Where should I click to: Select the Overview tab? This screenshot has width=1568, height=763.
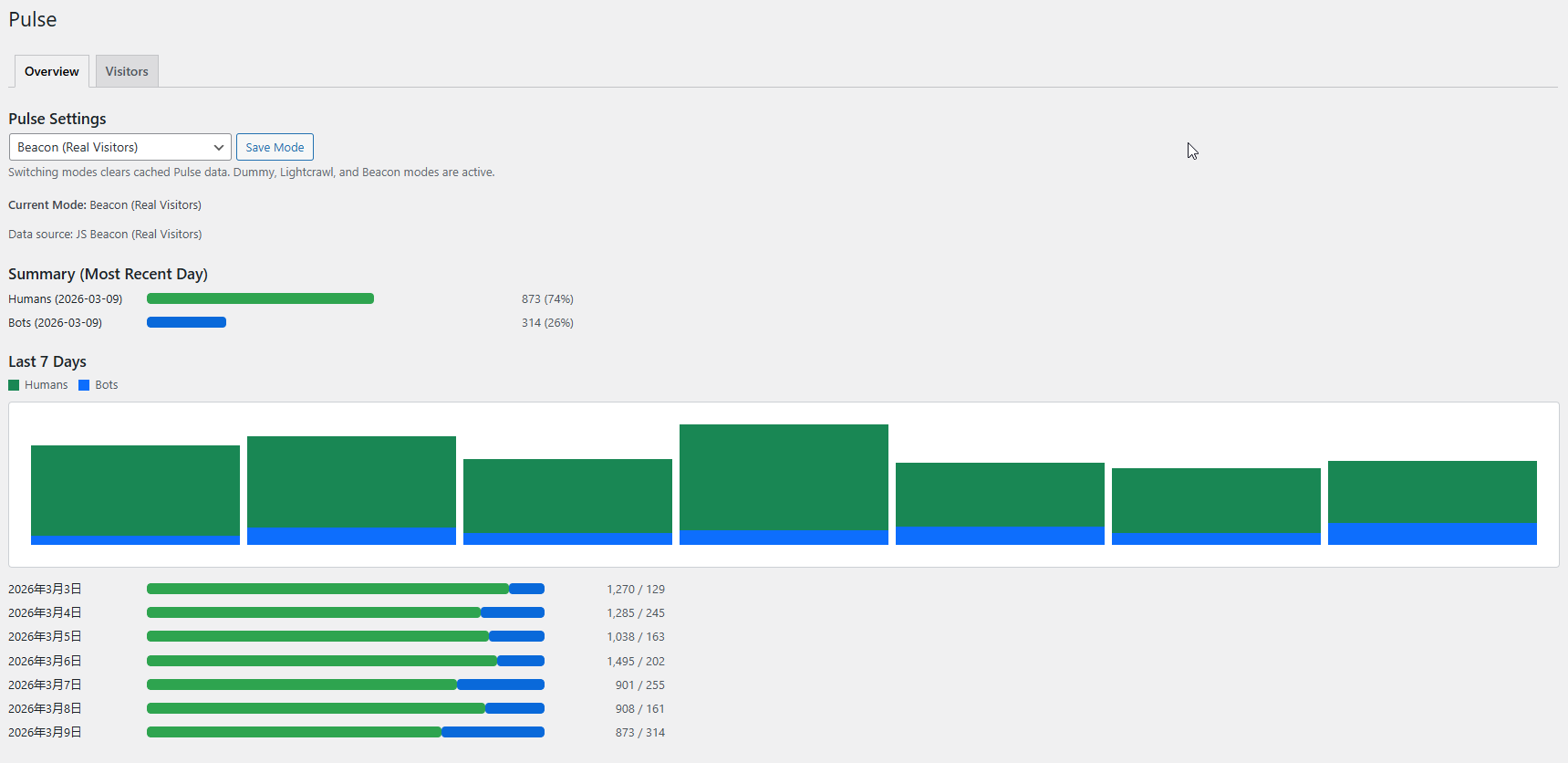pos(52,71)
